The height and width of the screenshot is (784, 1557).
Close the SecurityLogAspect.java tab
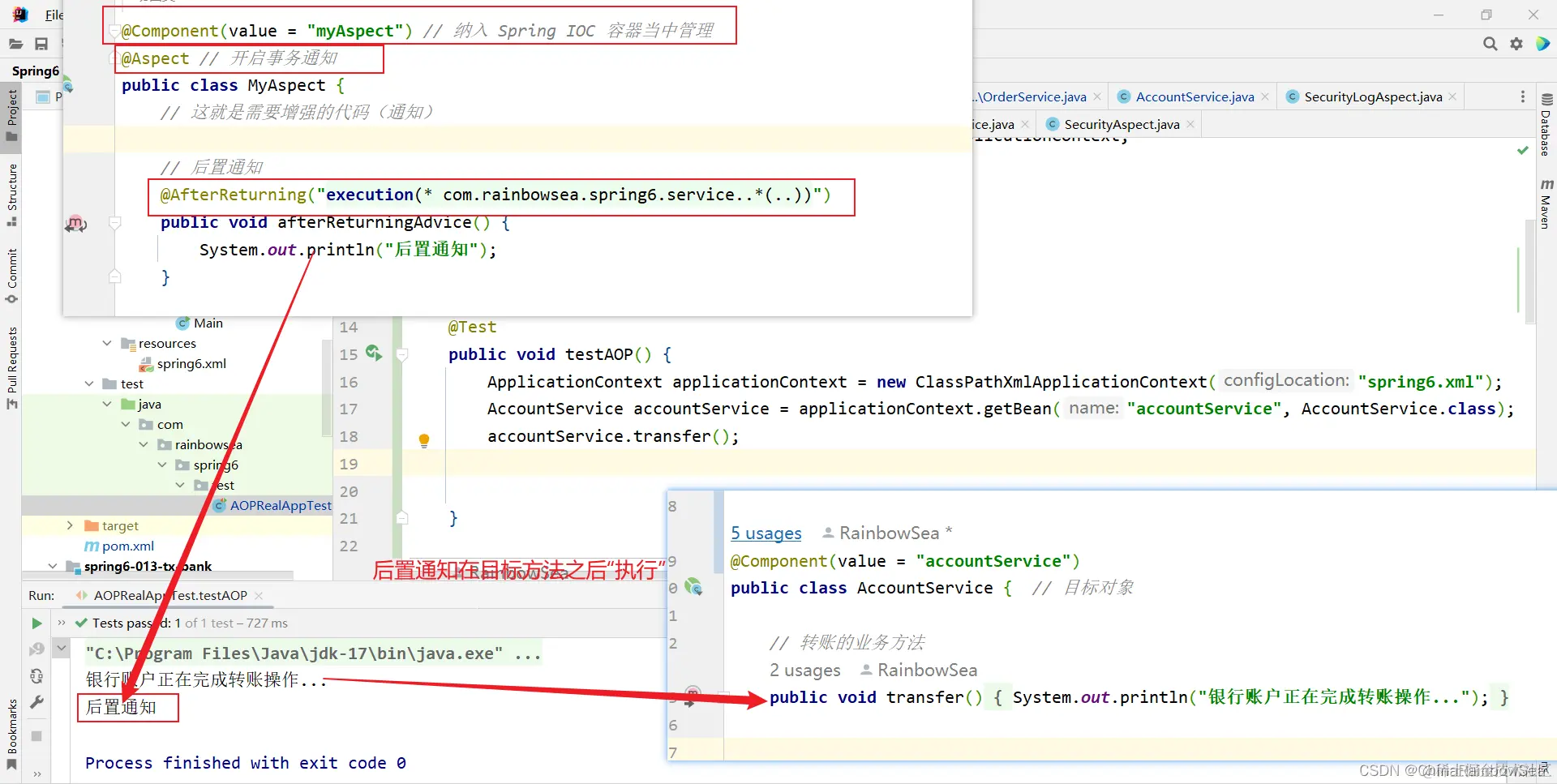point(1452,96)
